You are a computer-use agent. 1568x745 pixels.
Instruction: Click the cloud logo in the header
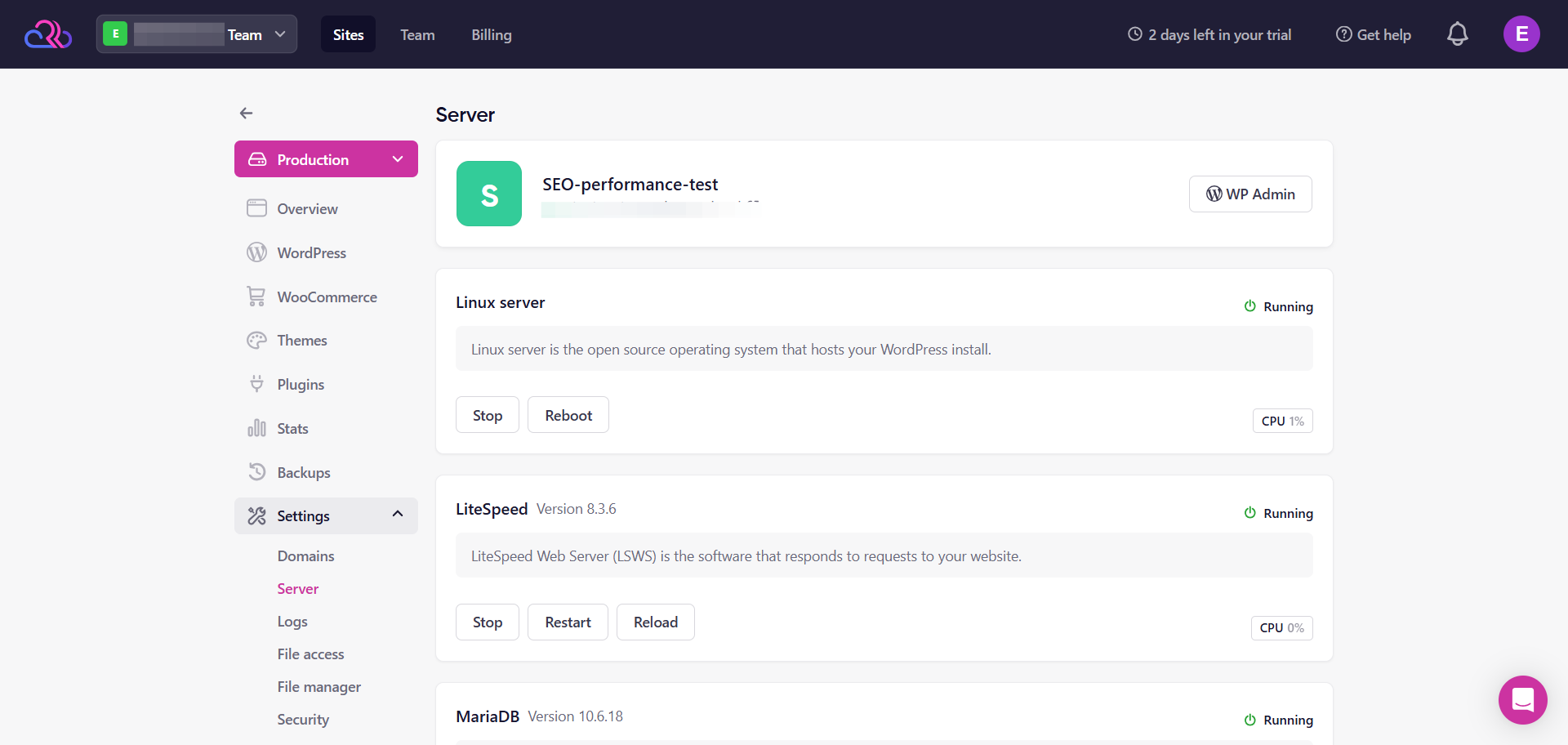pos(48,34)
